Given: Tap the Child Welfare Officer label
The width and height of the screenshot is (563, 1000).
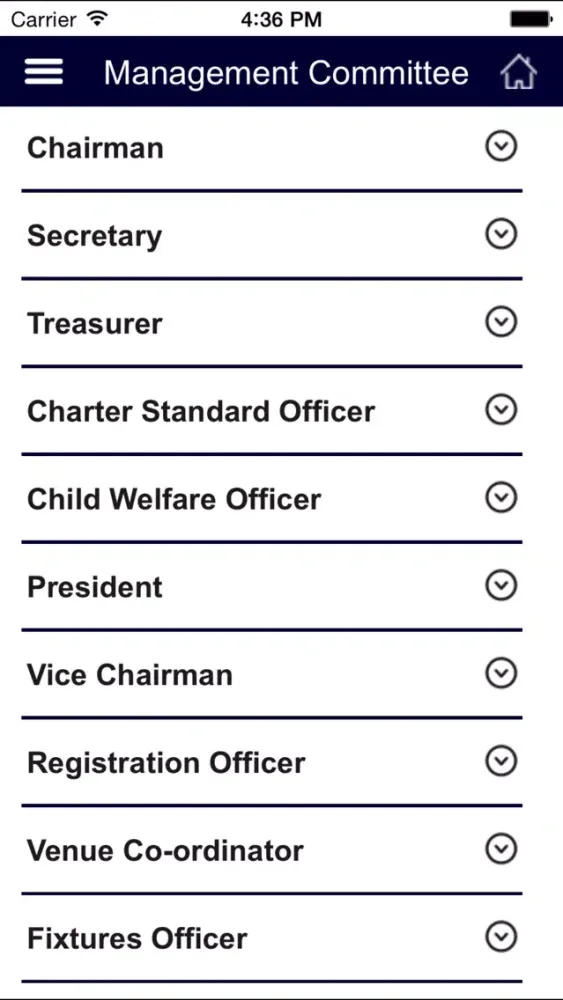Looking at the screenshot, I should (173, 499).
